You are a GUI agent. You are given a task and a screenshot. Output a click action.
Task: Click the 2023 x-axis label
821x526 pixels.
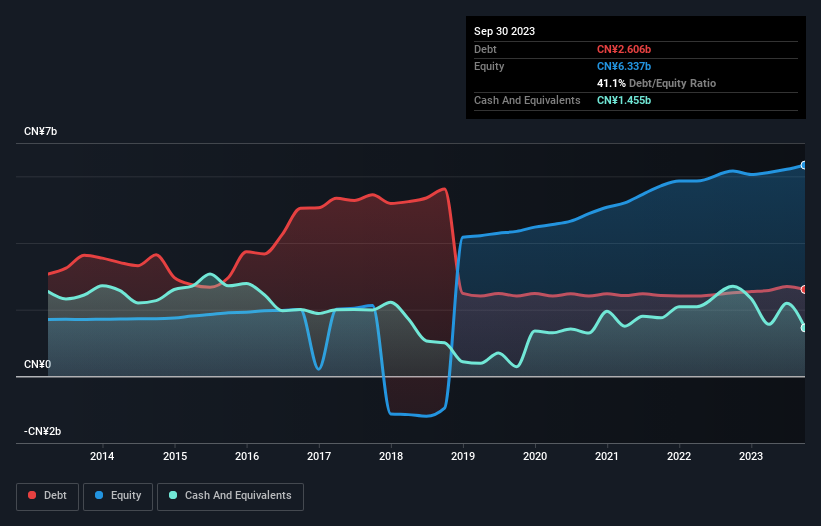click(751, 456)
